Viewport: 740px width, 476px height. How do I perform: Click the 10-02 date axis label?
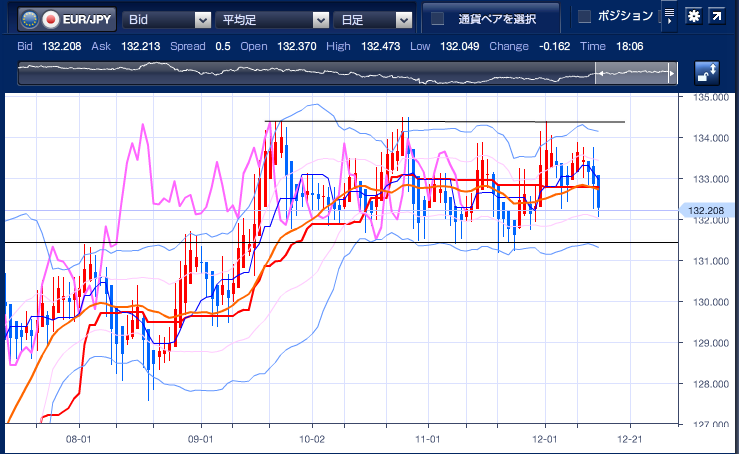point(312,439)
